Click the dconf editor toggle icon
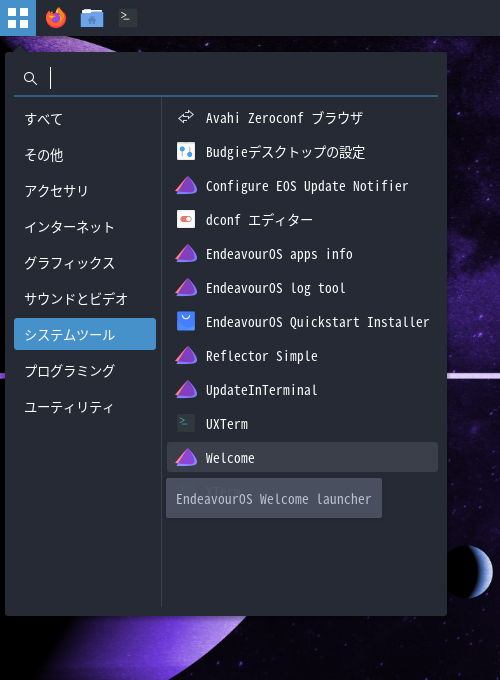This screenshot has height=680, width=500. click(186, 219)
